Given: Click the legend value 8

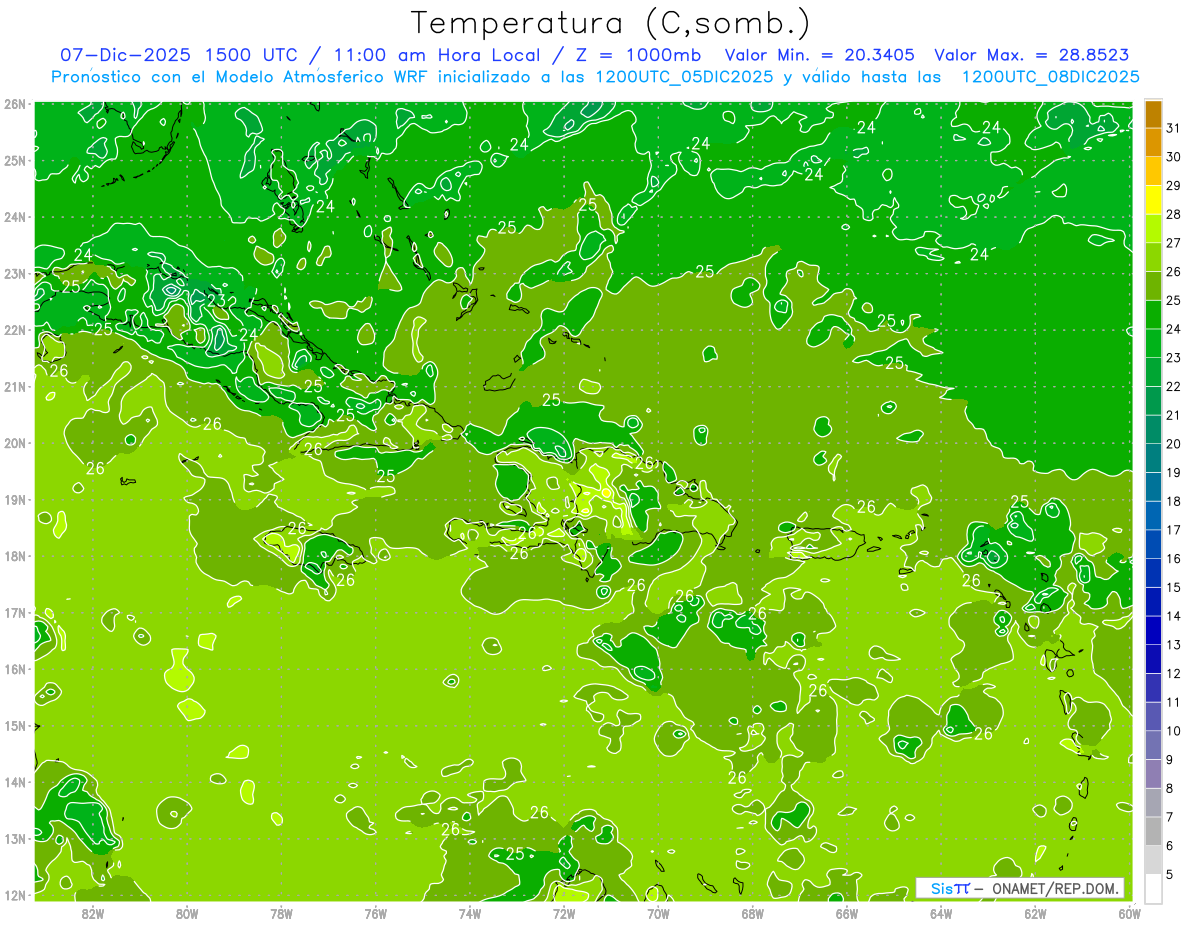Looking at the screenshot, I should pos(1171,788).
